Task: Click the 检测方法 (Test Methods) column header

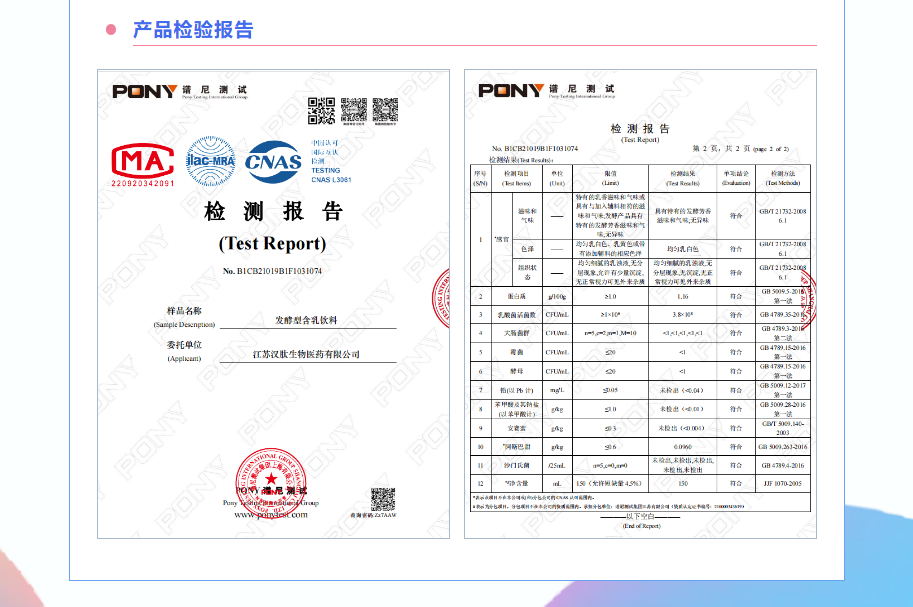Action: [783, 178]
